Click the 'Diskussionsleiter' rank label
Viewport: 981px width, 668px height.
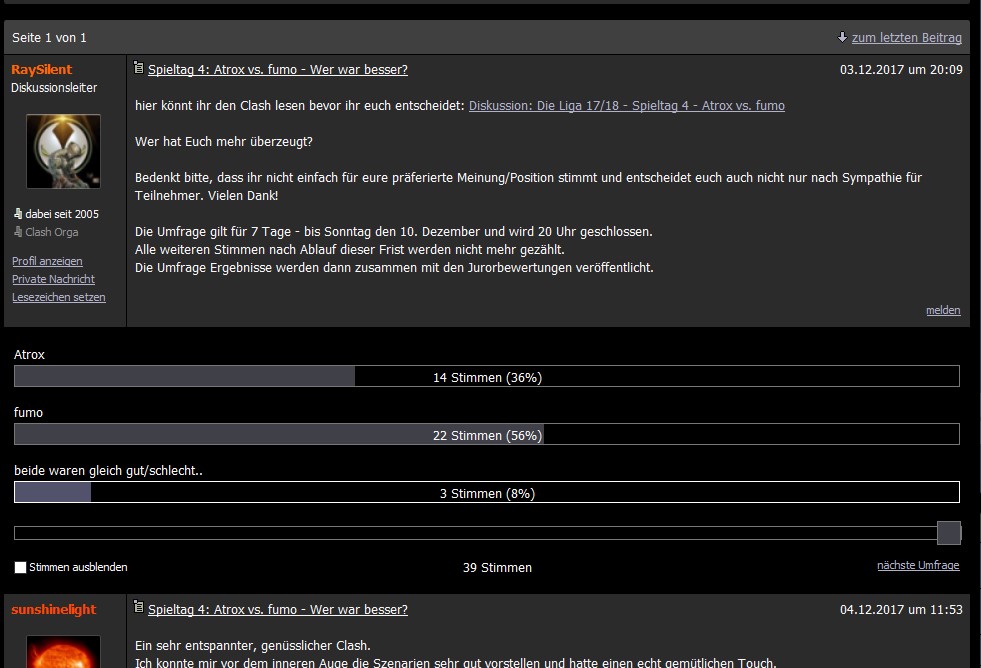pyautogui.click(x=54, y=88)
